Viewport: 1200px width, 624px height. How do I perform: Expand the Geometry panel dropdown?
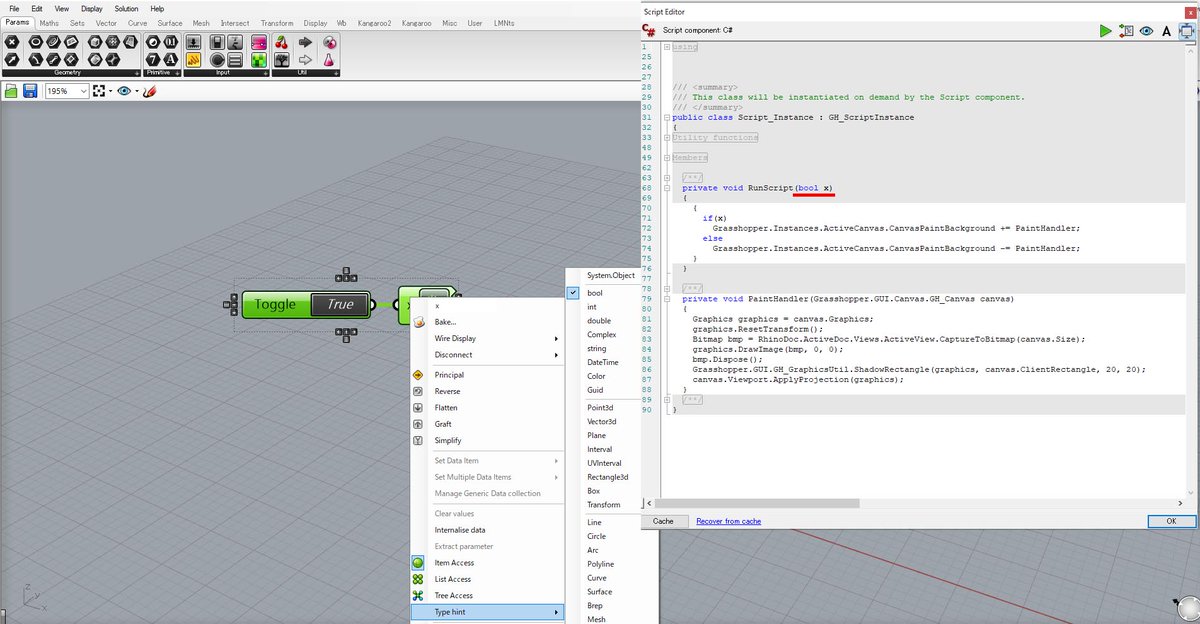(135, 73)
